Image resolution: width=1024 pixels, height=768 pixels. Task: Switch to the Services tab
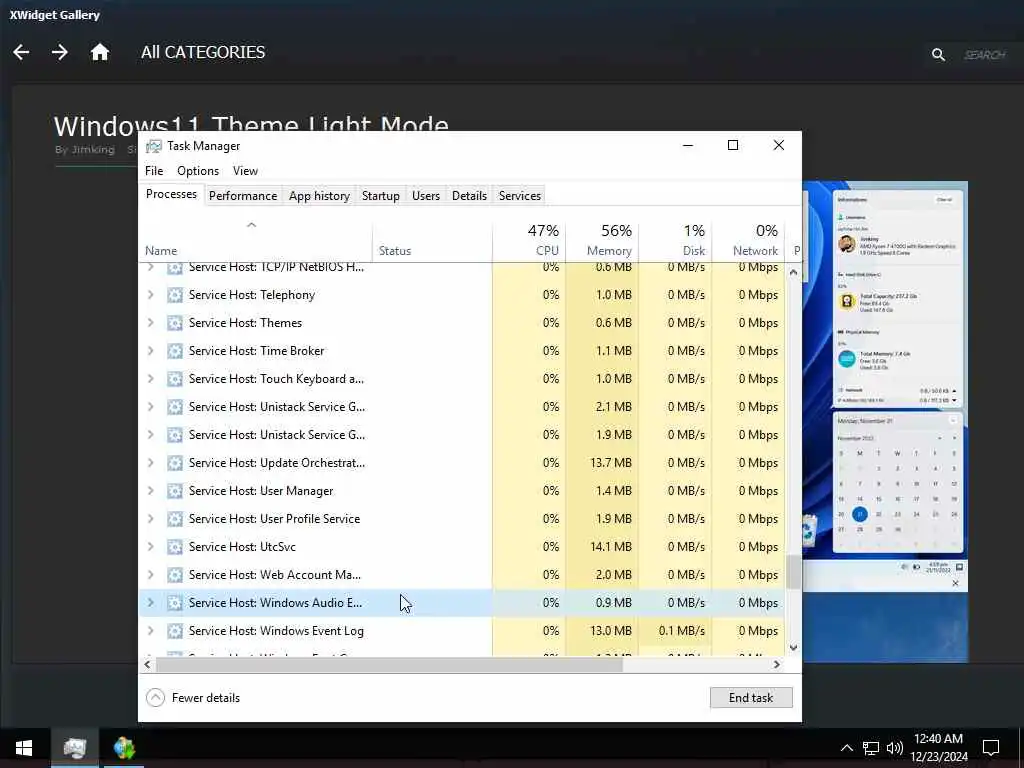tap(520, 196)
